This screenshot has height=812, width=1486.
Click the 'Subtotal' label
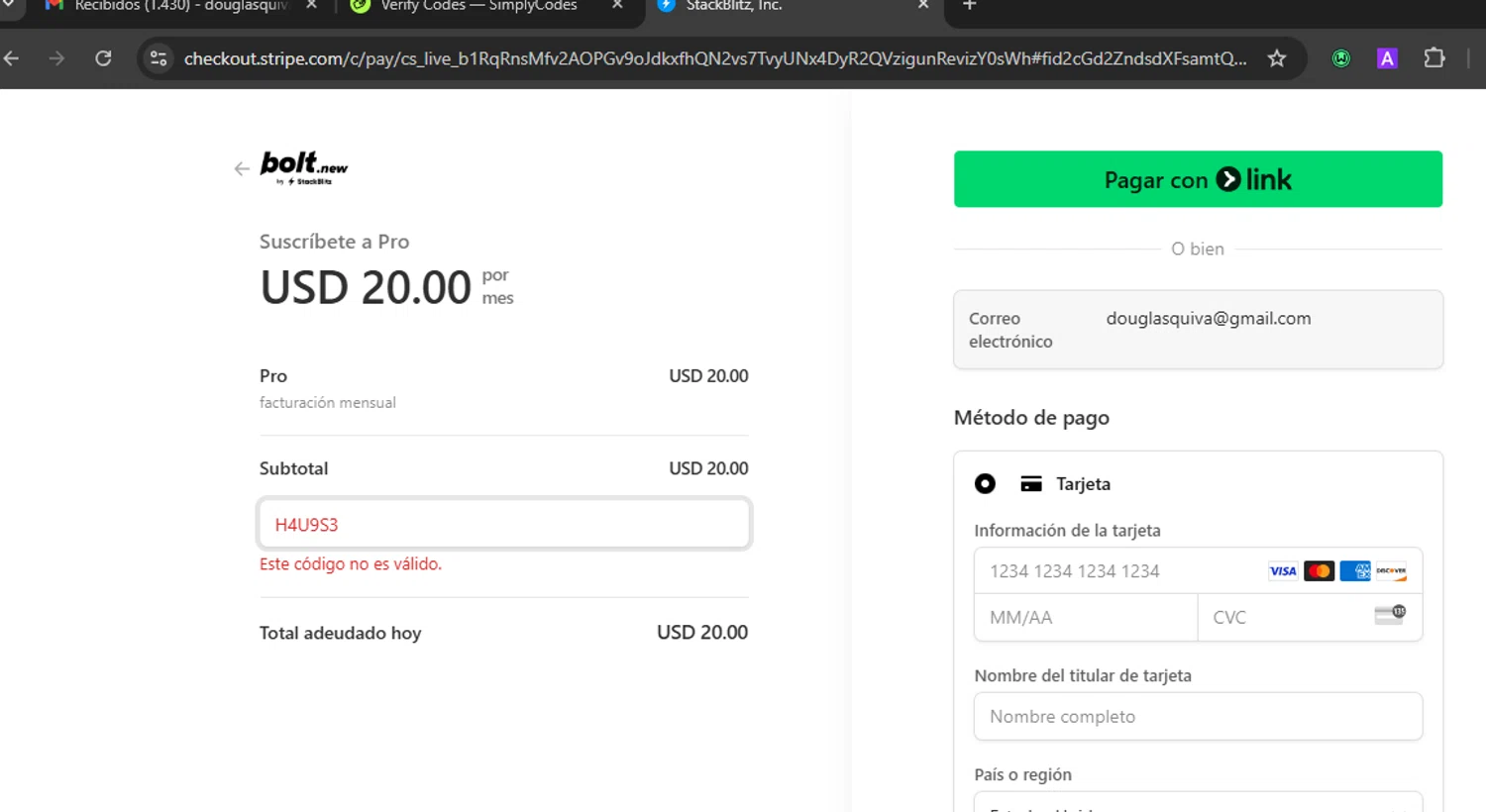click(293, 468)
